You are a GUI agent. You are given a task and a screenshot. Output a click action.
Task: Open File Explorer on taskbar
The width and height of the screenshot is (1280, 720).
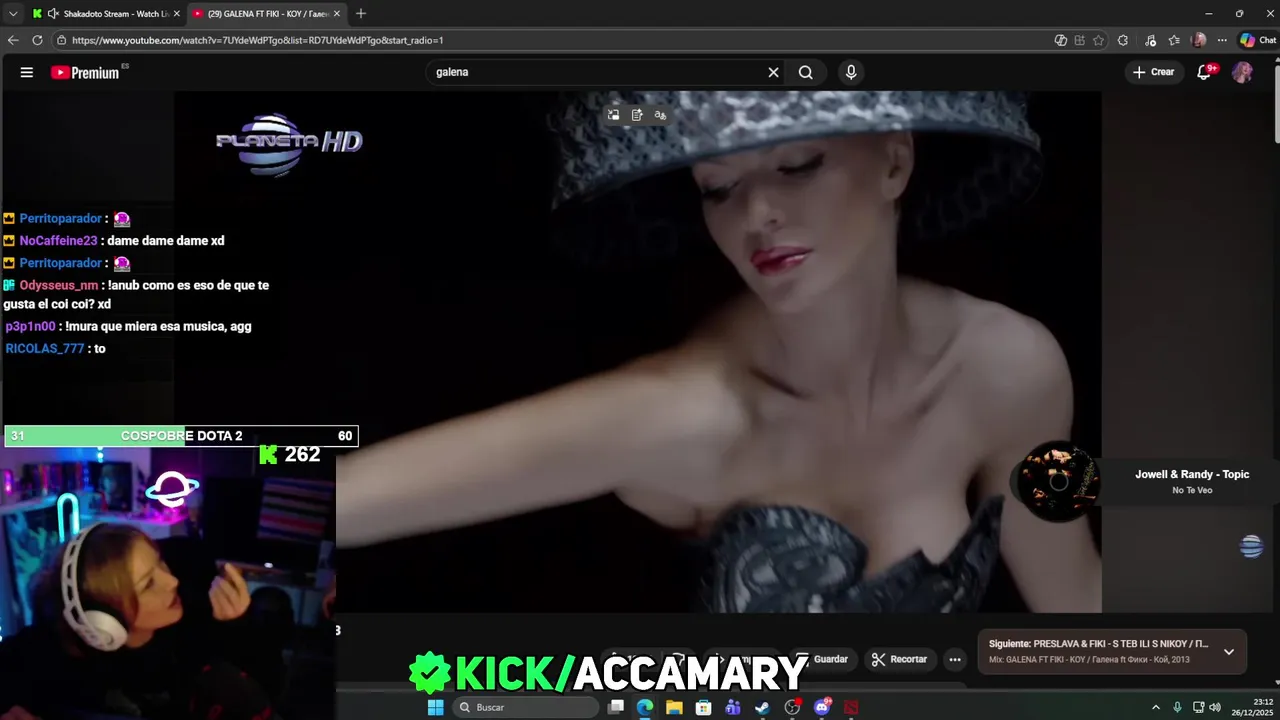(x=674, y=707)
